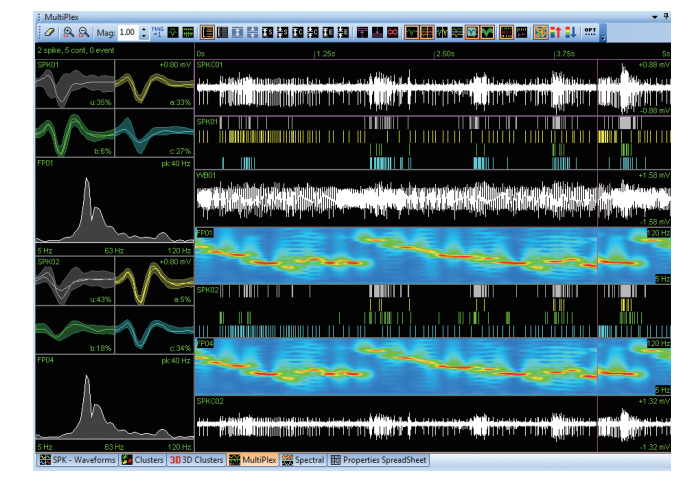Screen dimensions: 698x490
Task: Reset magnification with MAG=1 icon
Action: pos(158,32)
